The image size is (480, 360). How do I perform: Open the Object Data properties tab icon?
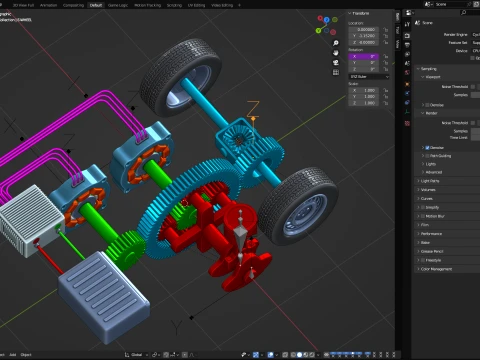[x=407, y=112]
